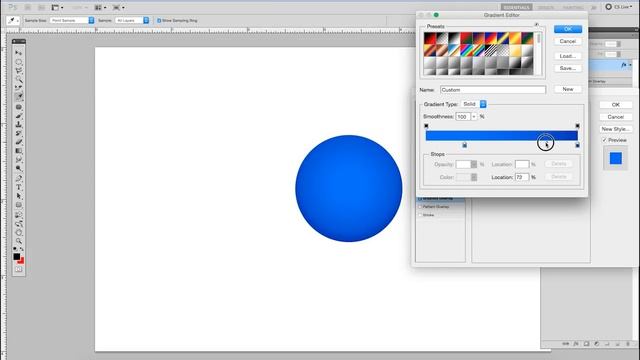The width and height of the screenshot is (640, 360).
Task: Open the Smoothness percentage arrow dropdown
Action: pyautogui.click(x=474, y=117)
